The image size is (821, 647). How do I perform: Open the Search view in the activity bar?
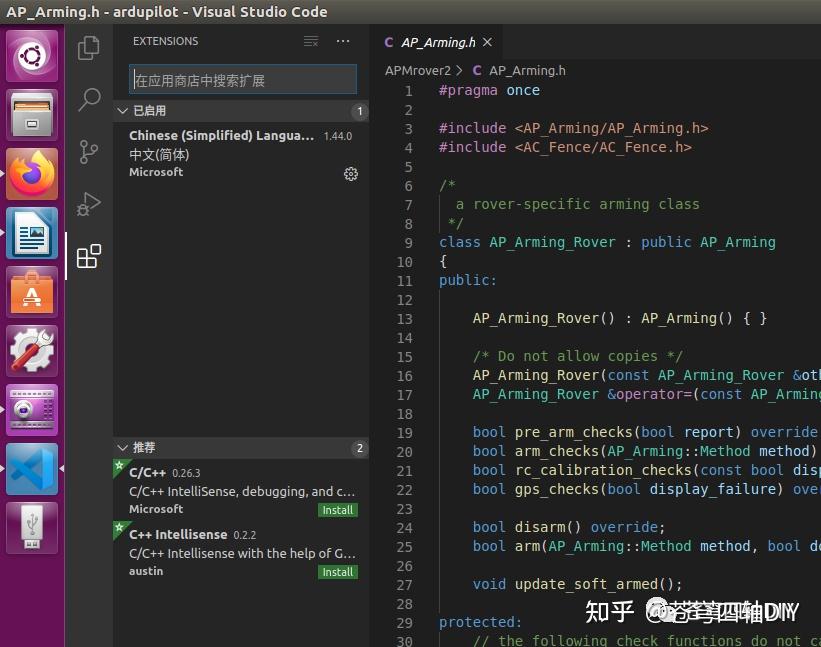click(88, 99)
